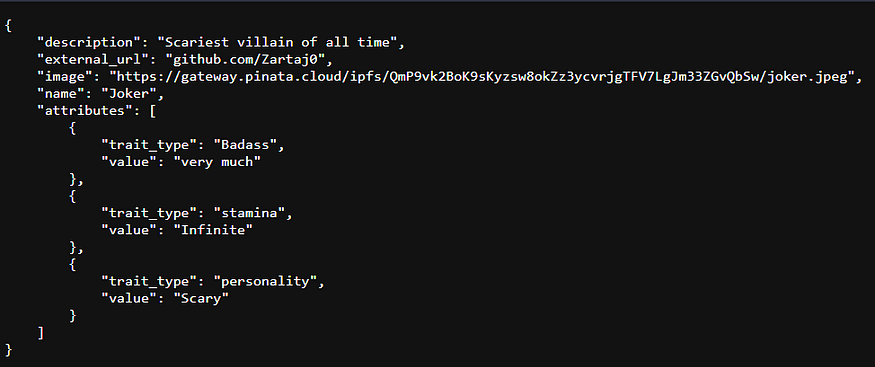
Task: Select the "Joker" name value
Action: click(129, 94)
